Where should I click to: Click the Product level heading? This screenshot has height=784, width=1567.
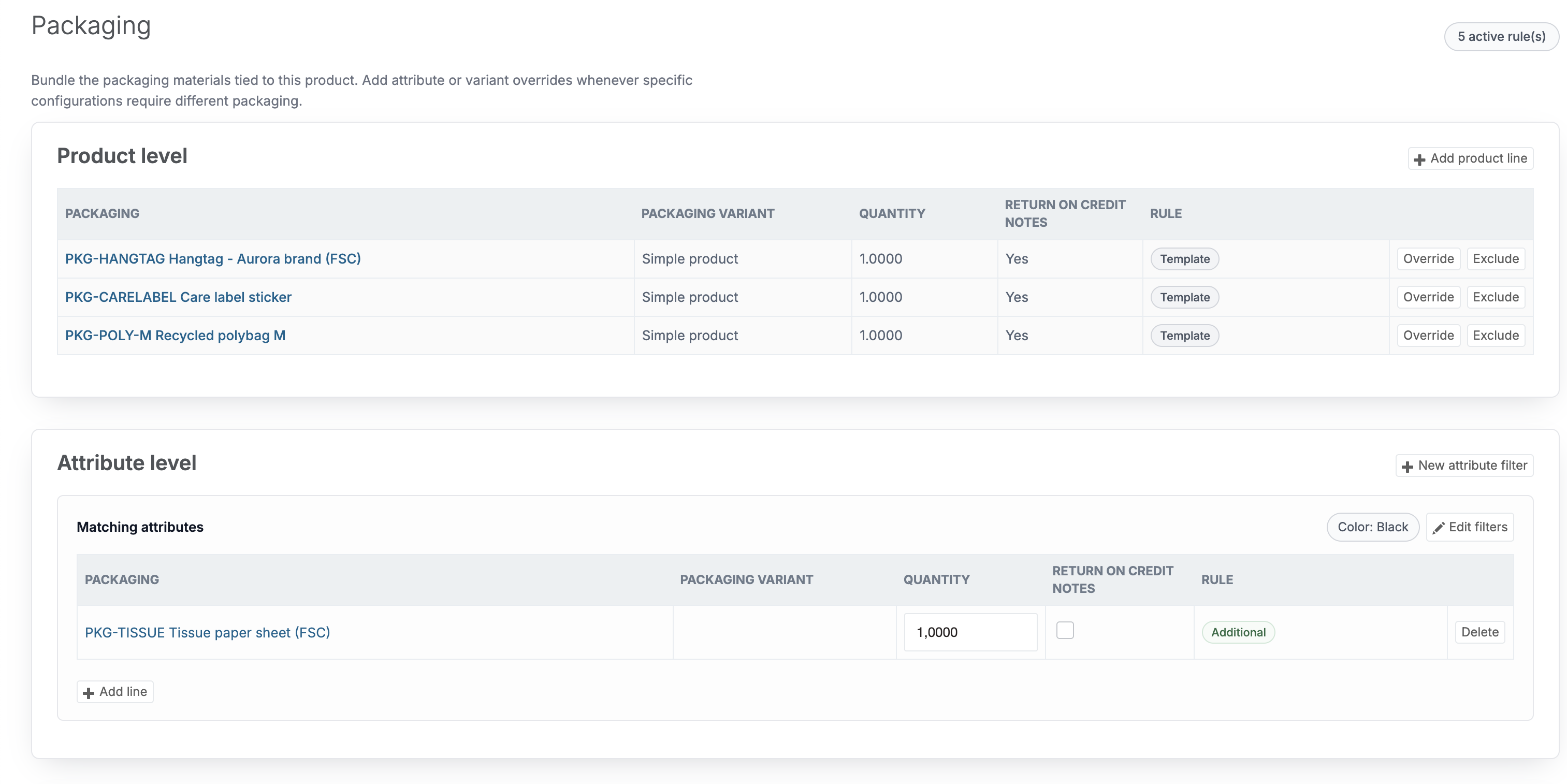pyautogui.click(x=122, y=156)
